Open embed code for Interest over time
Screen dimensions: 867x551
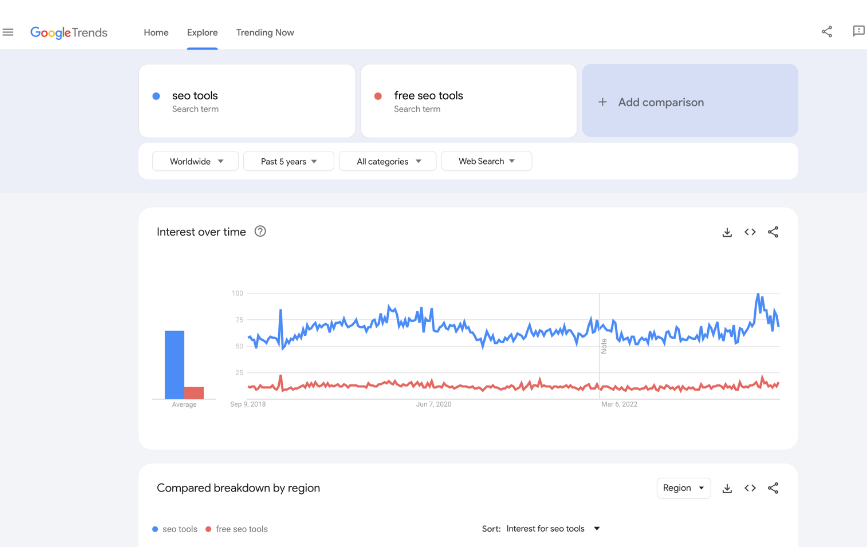[x=750, y=232]
